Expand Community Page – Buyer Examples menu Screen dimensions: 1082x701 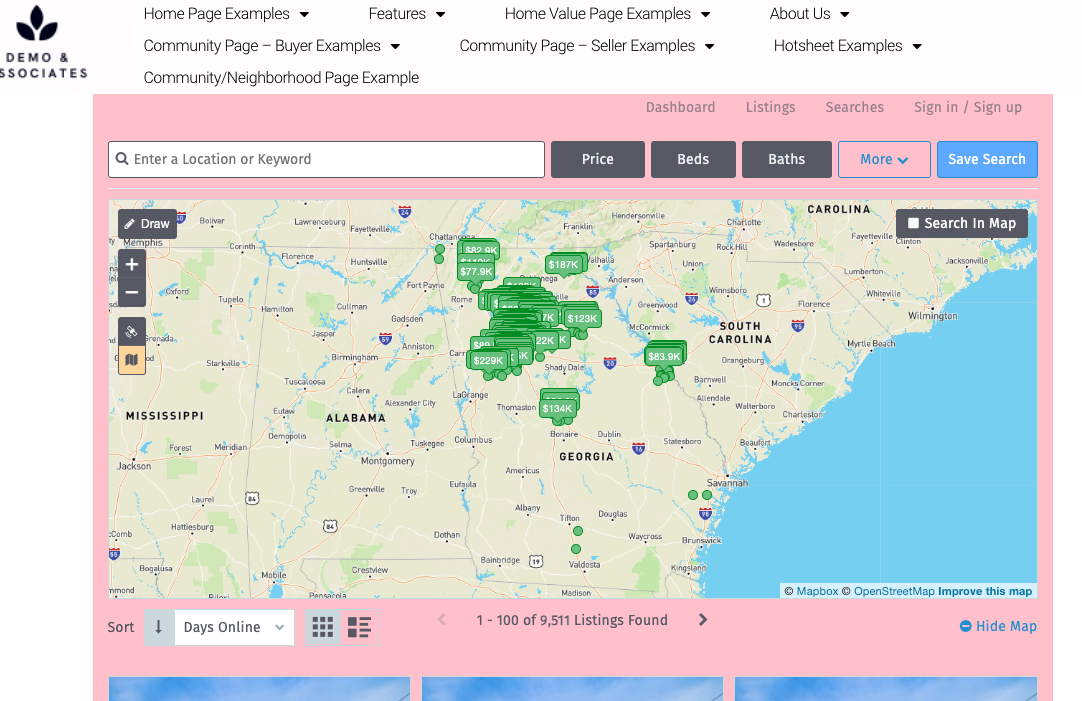(272, 46)
